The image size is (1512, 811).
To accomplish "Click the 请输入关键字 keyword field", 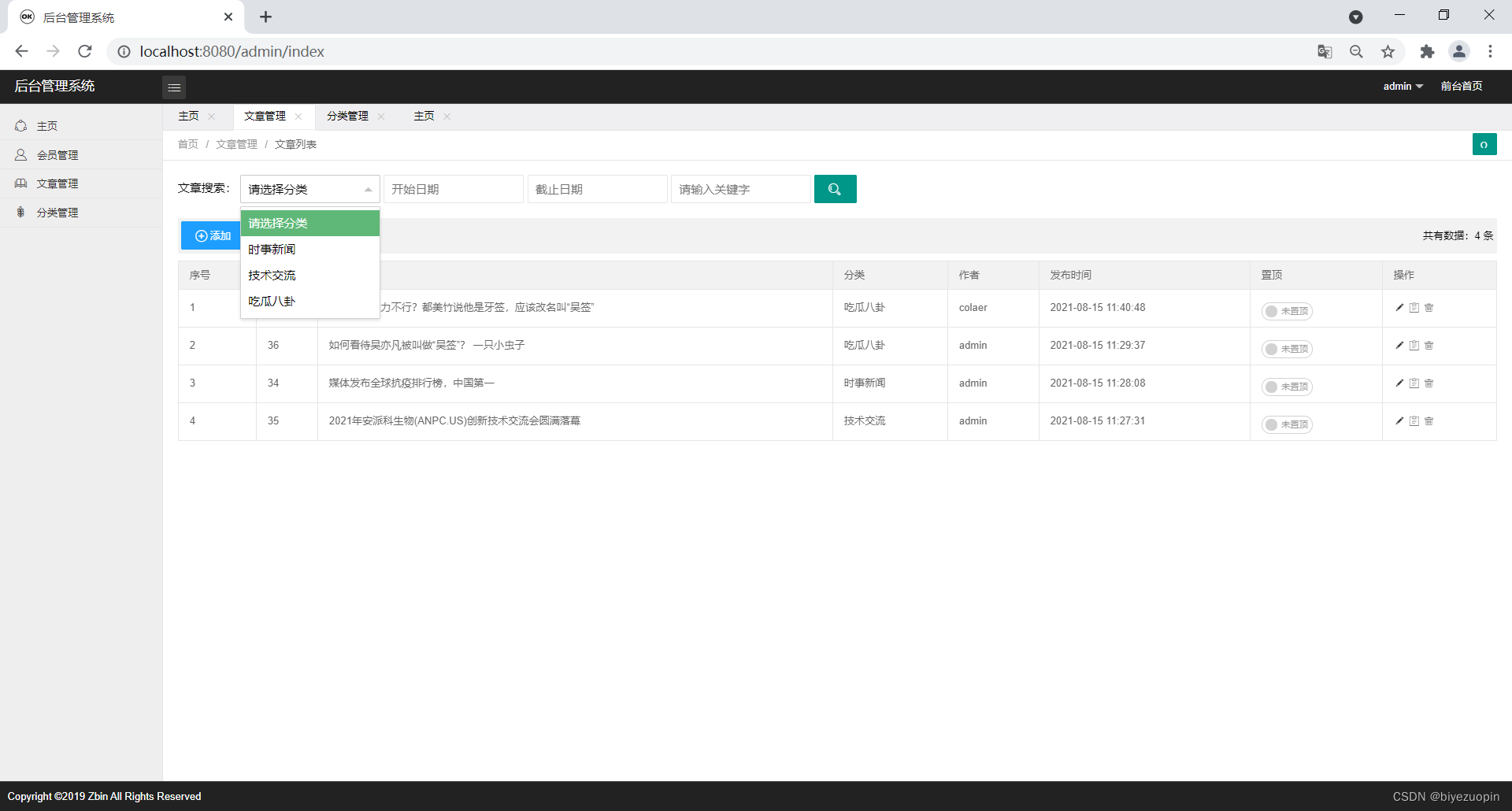I will click(x=741, y=189).
